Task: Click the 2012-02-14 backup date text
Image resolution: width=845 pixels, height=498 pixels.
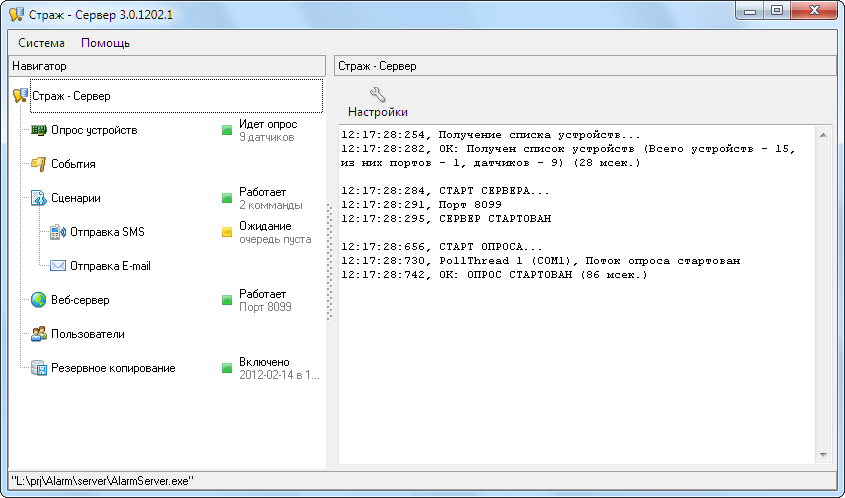Action: (279, 375)
